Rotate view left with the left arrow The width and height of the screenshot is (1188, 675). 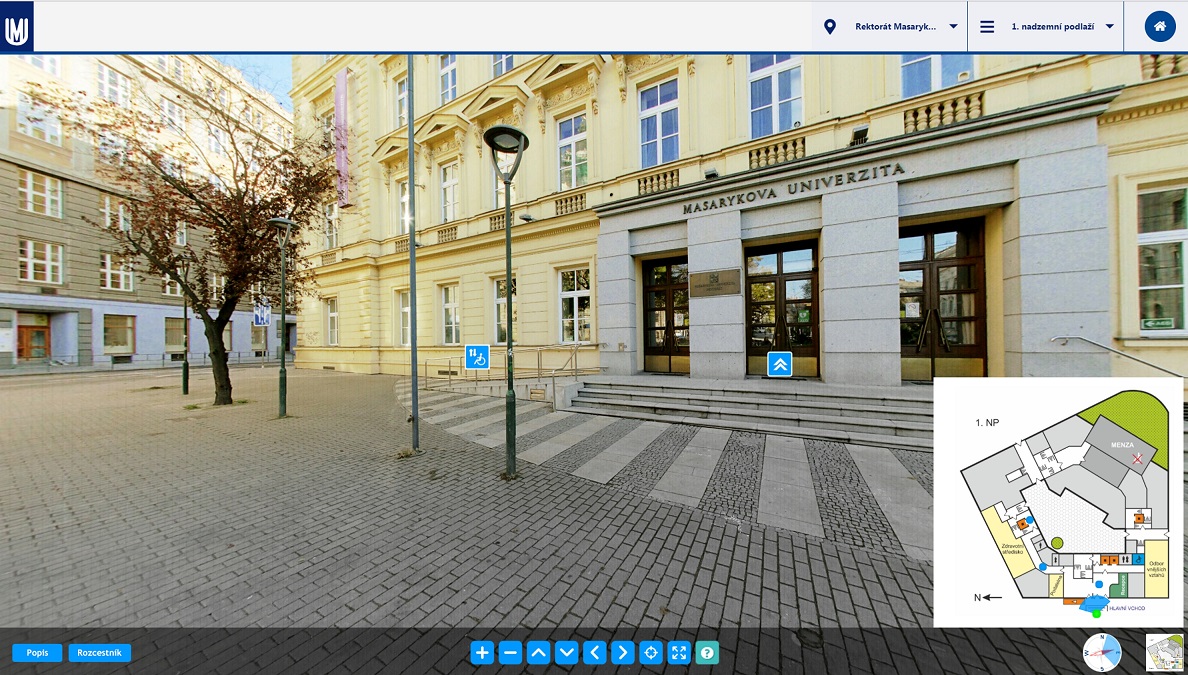[595, 652]
